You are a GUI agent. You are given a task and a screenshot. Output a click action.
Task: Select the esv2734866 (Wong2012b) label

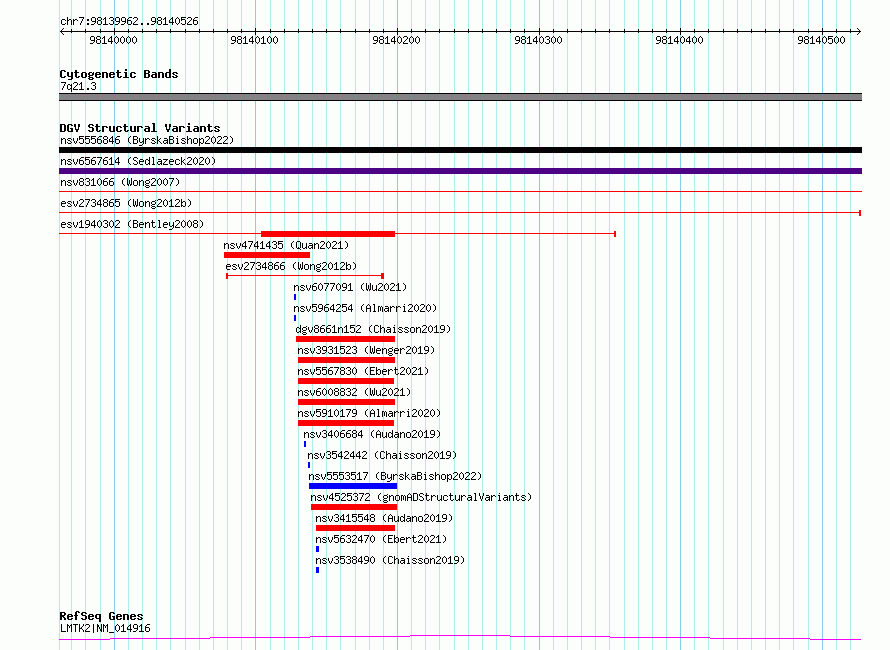291,266
